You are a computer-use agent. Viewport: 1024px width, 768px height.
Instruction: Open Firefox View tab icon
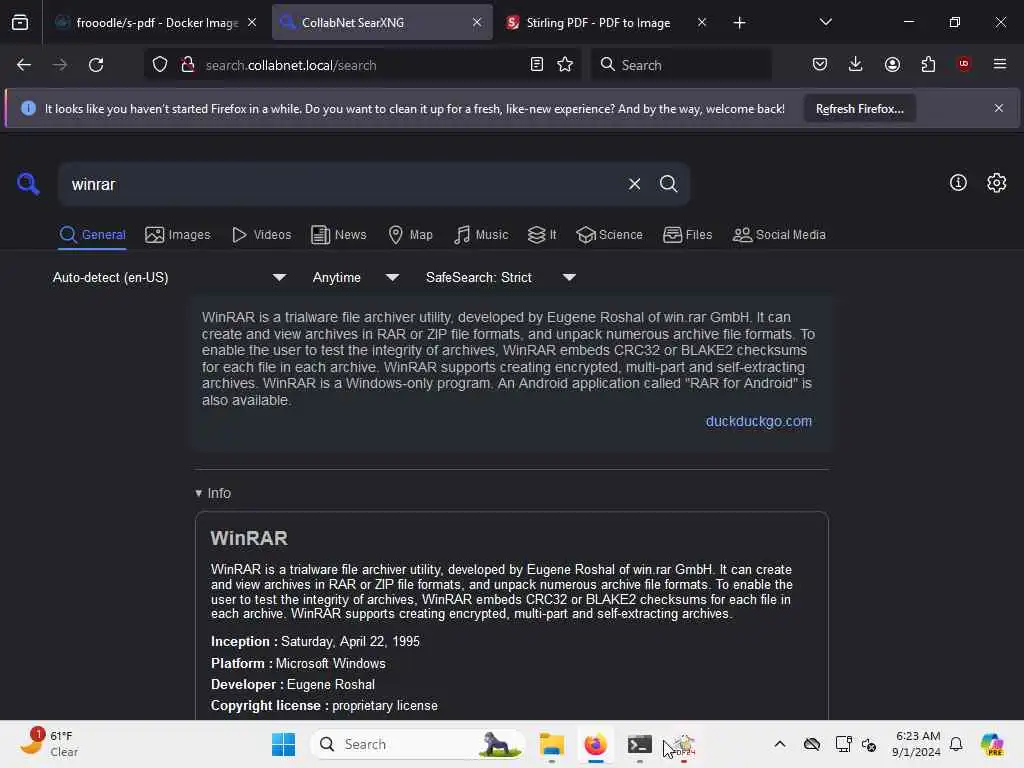click(20, 23)
